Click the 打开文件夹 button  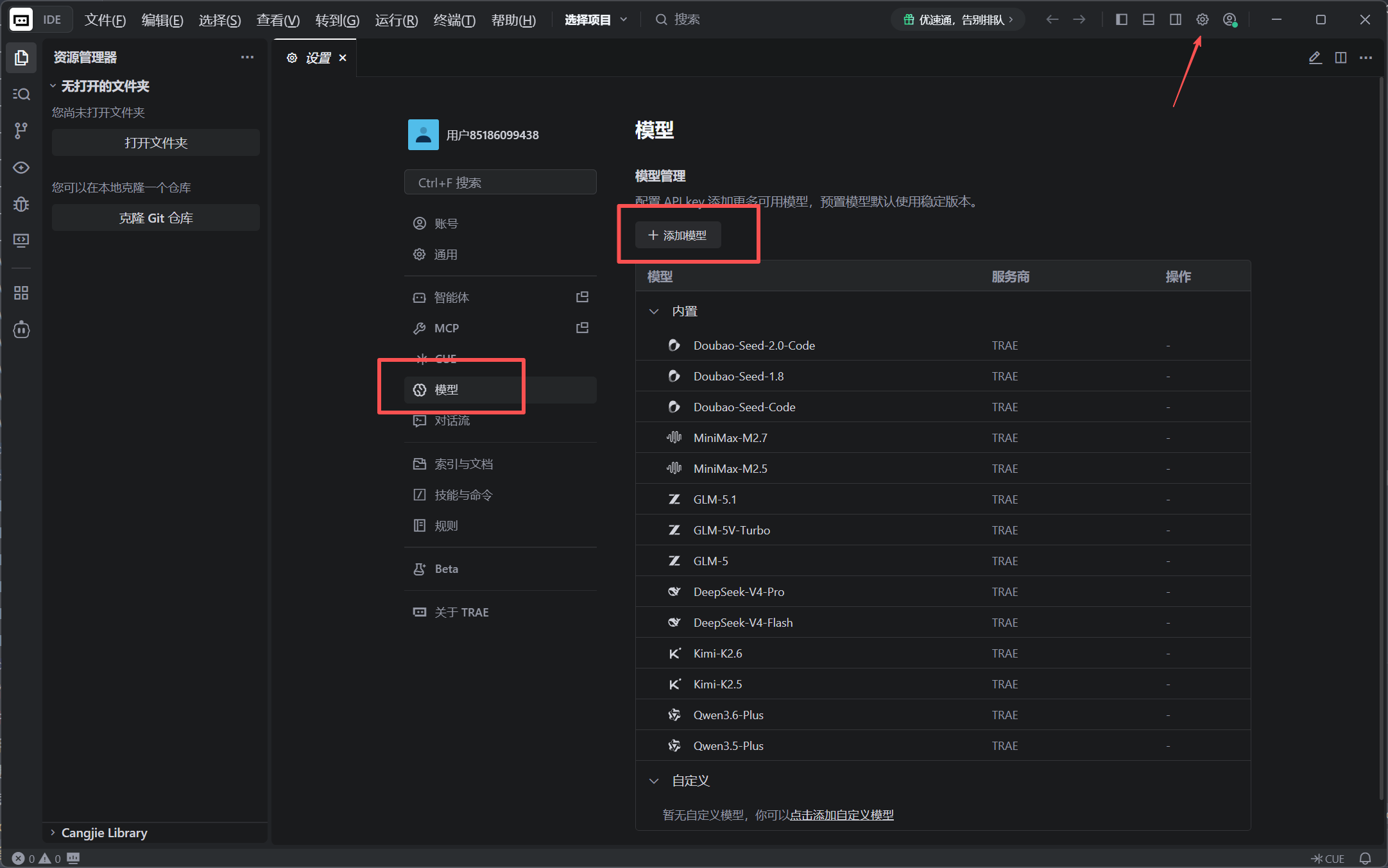(x=155, y=142)
